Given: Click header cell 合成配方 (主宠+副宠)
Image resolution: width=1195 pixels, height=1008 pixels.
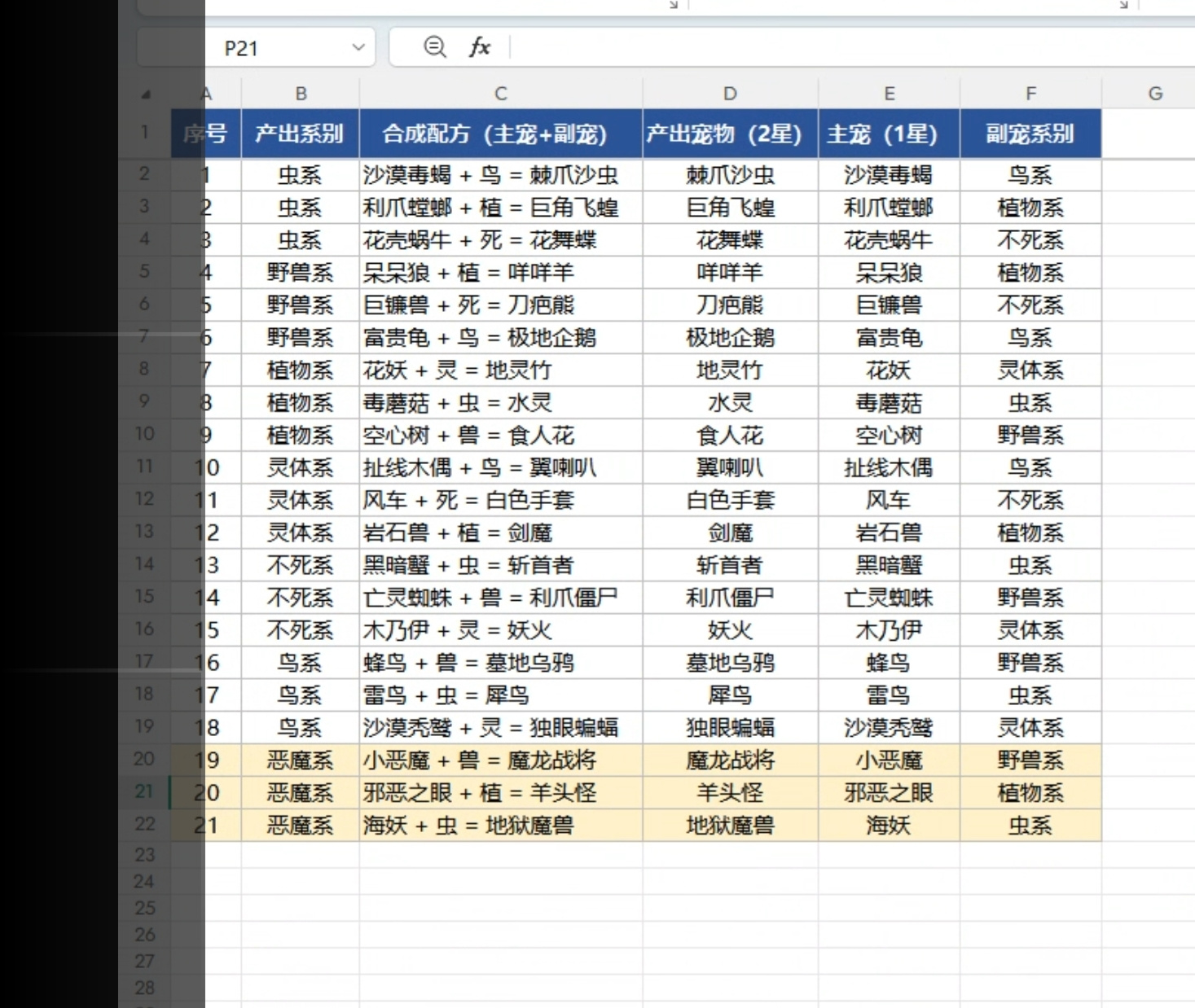Looking at the screenshot, I should pos(501,134).
